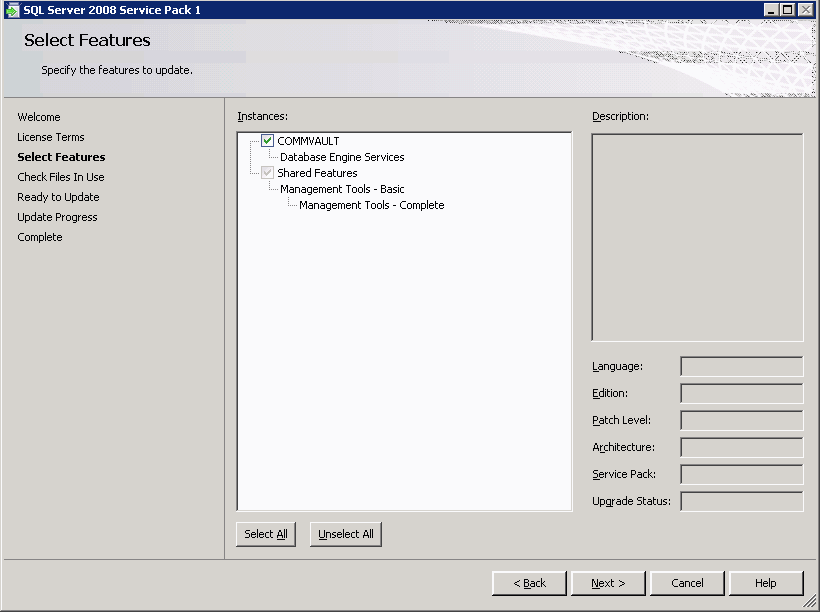Click the Unselect All button
The width and height of the screenshot is (820, 612).
(x=346, y=534)
